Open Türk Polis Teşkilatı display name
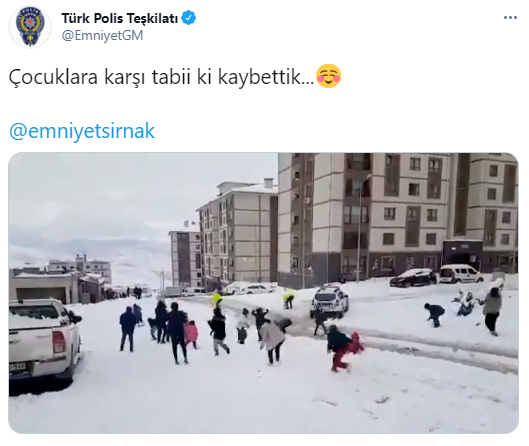Screen dimensions: 529x446 [x=119, y=18]
